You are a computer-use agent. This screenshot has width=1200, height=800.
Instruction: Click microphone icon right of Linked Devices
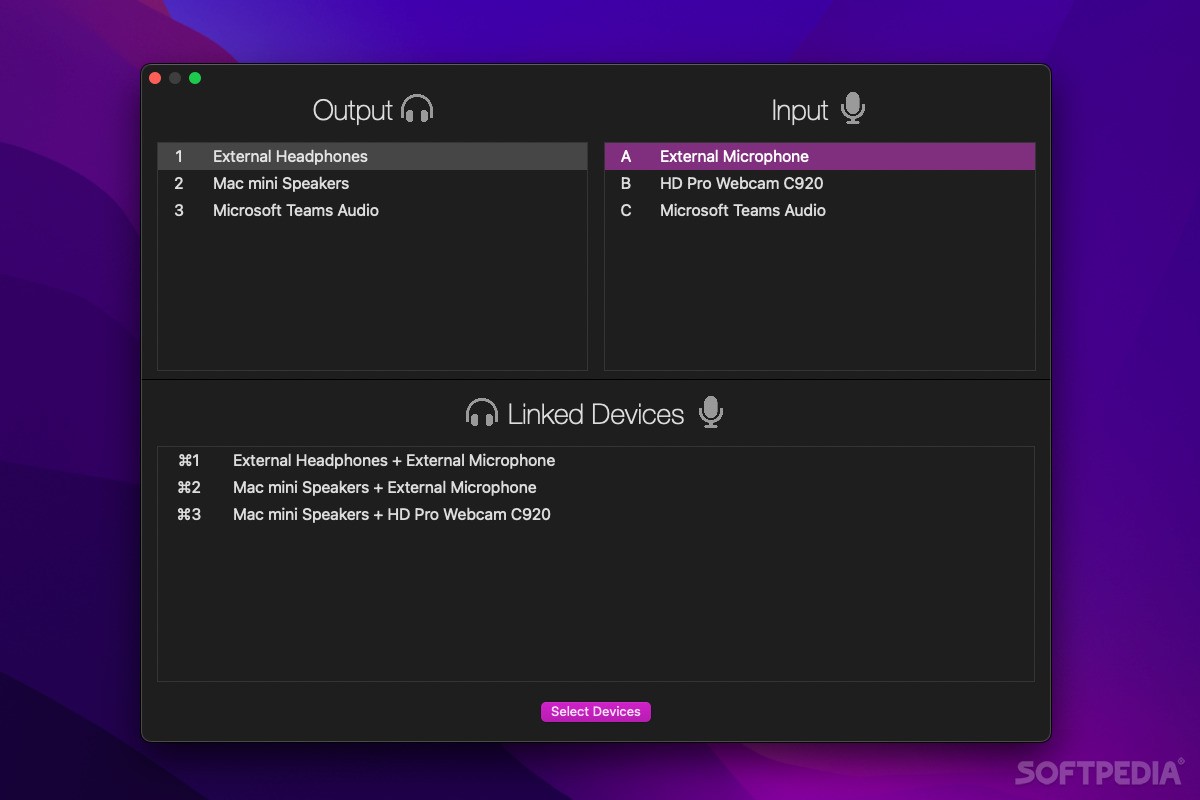pyautogui.click(x=711, y=412)
